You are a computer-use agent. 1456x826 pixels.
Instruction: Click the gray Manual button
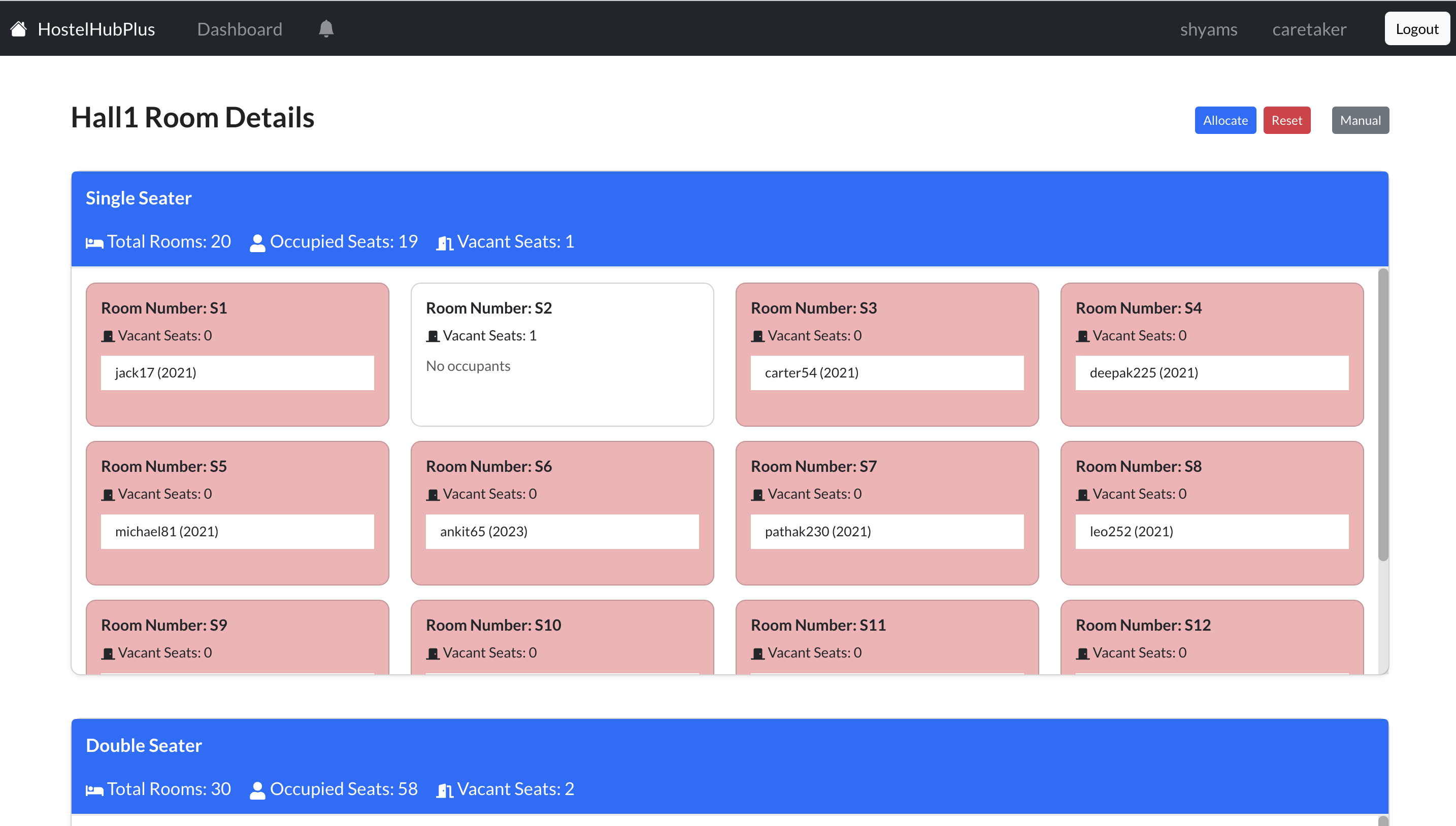coord(1360,120)
